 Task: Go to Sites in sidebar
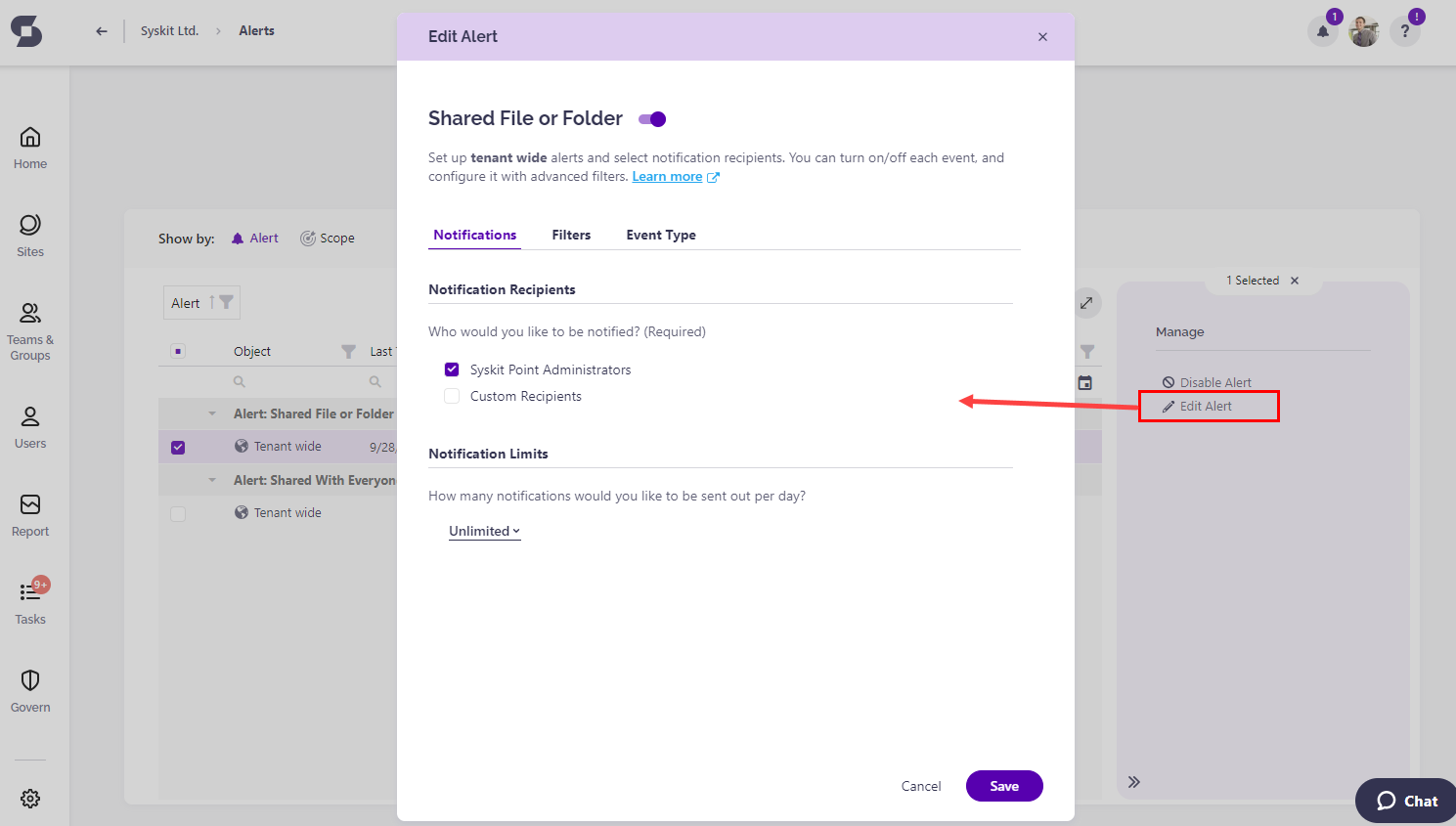click(x=30, y=226)
